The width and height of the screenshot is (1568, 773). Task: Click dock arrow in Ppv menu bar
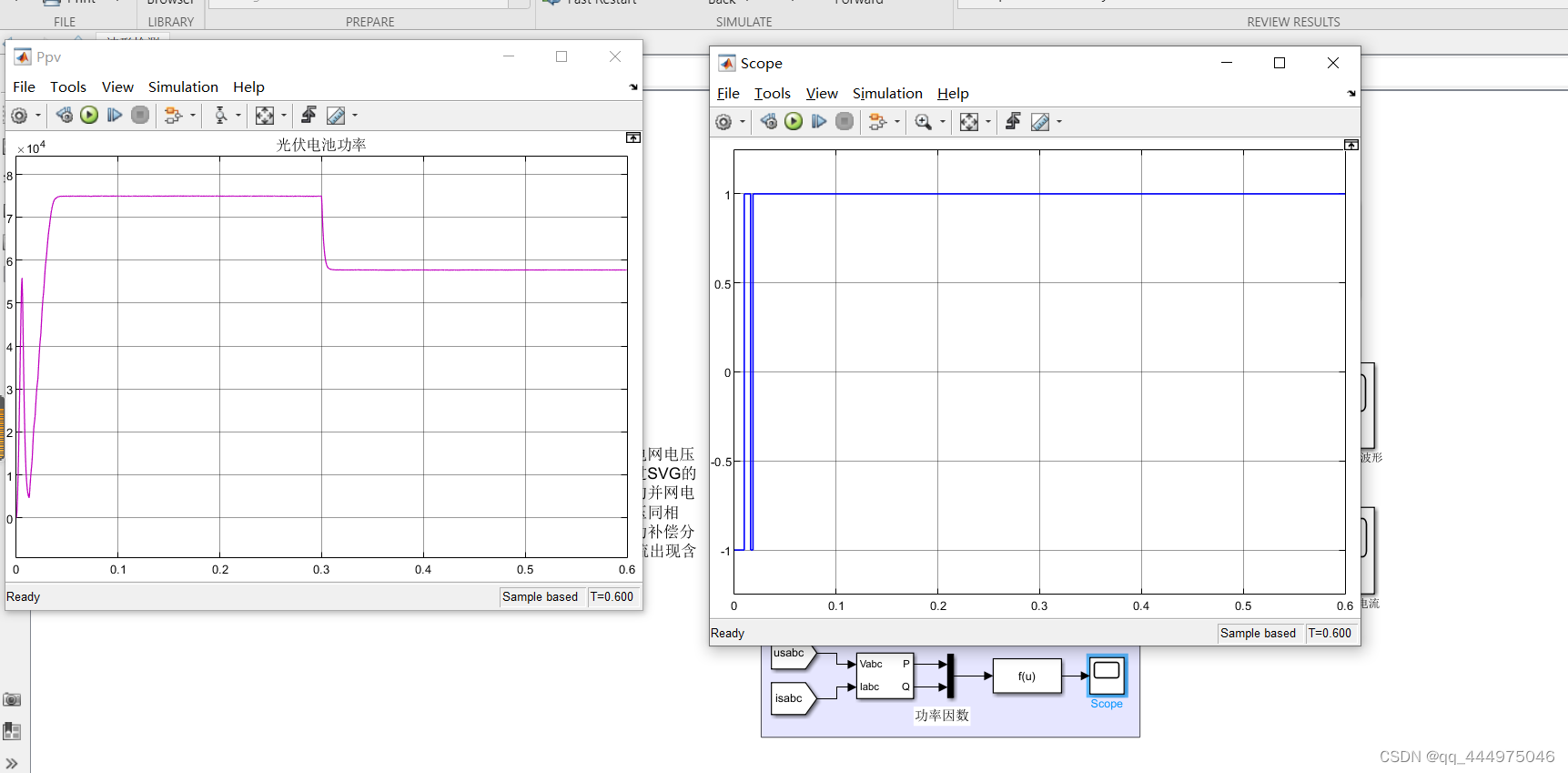(633, 87)
